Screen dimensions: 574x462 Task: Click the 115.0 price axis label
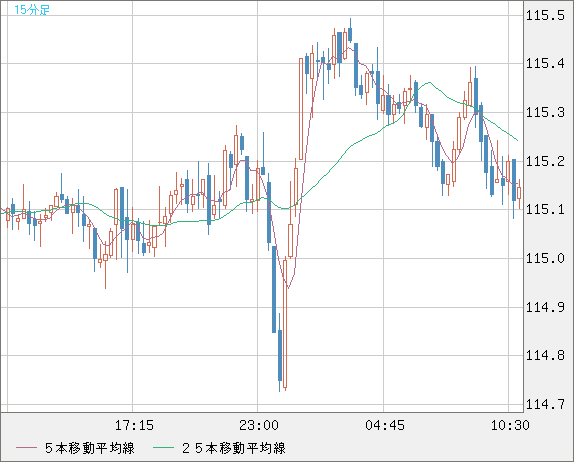[545, 258]
